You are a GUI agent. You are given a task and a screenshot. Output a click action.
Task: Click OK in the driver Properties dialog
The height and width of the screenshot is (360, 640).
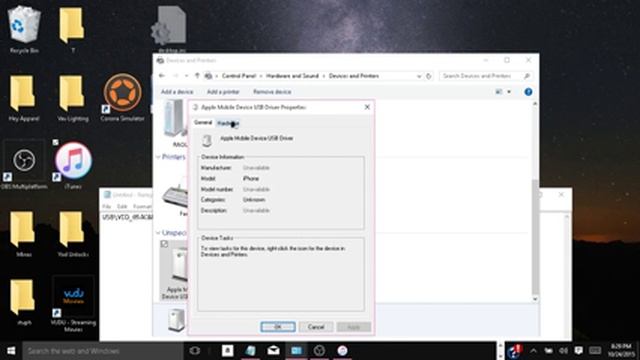tap(278, 327)
